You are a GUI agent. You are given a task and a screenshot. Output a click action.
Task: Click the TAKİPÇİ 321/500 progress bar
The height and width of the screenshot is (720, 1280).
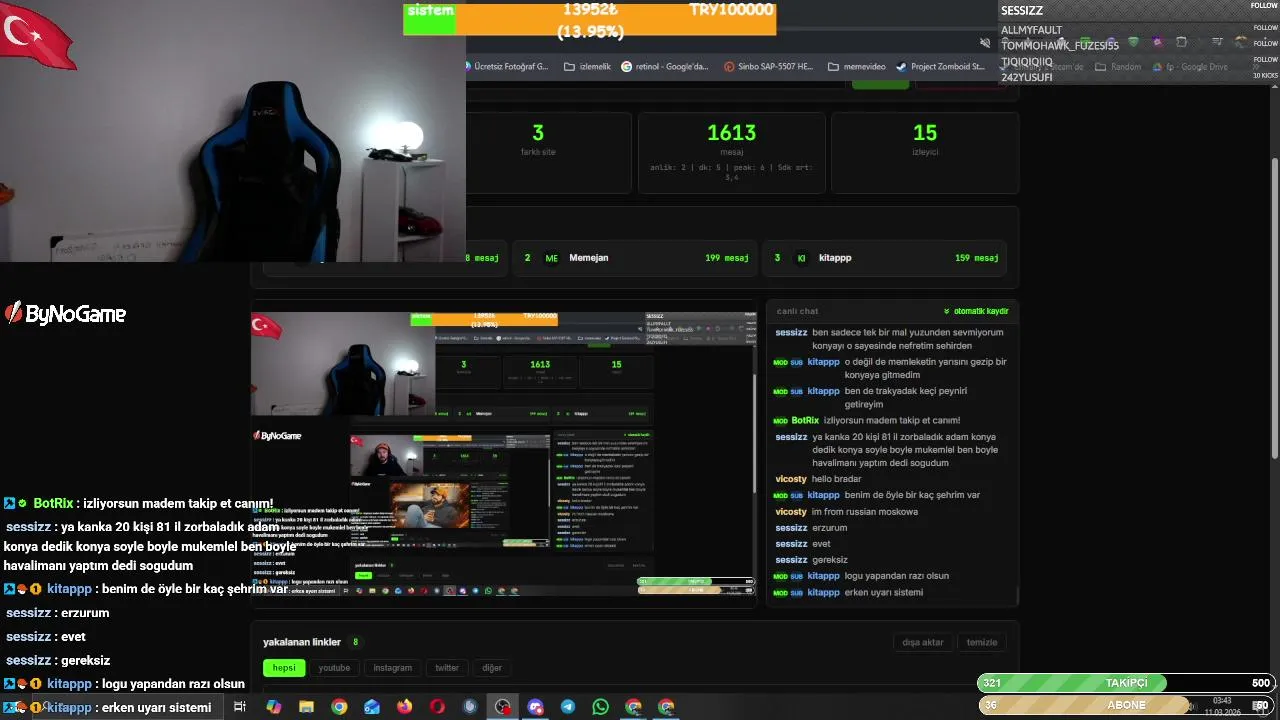tap(1127, 683)
